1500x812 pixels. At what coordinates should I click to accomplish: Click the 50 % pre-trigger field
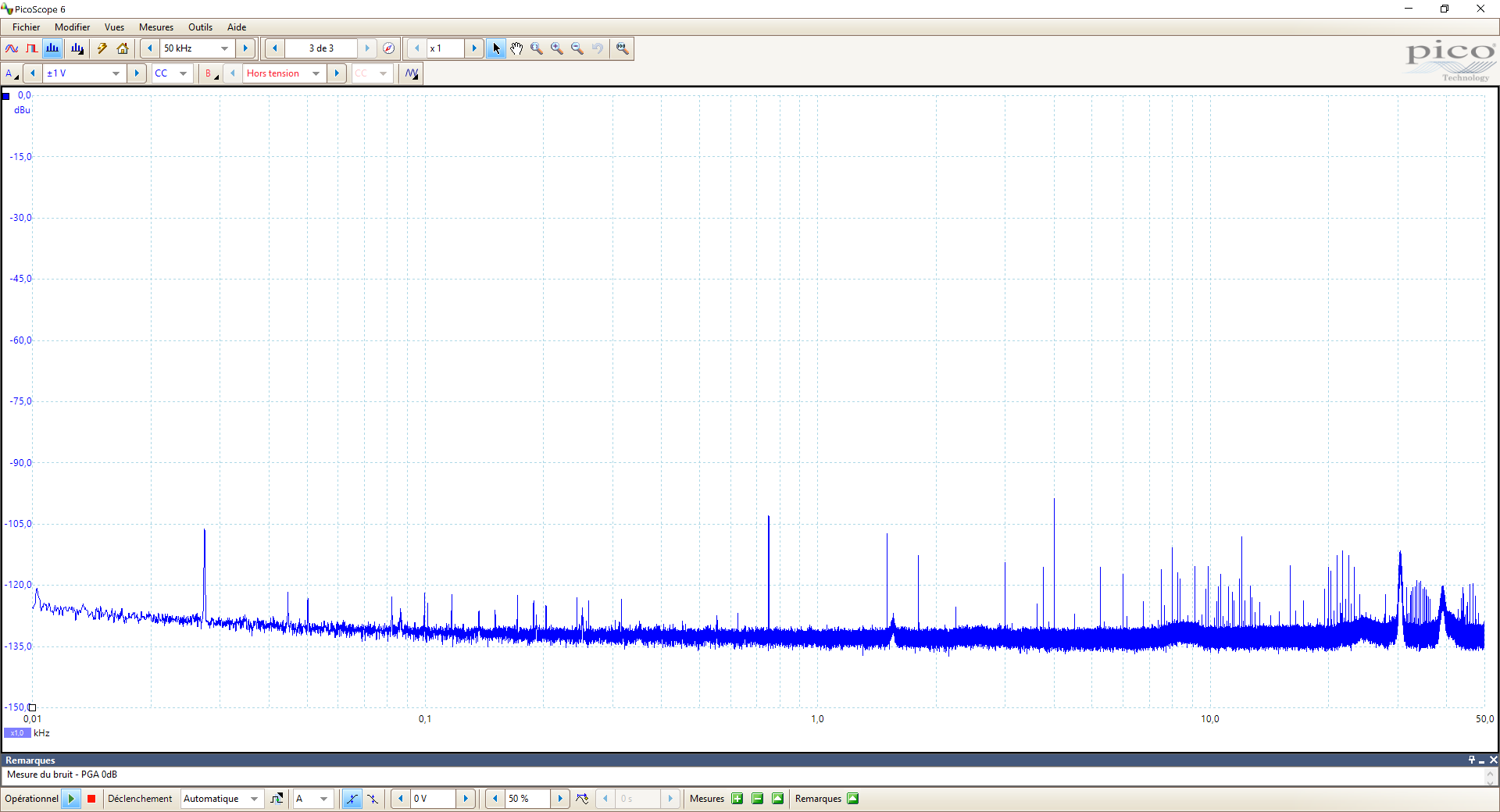[x=528, y=799]
